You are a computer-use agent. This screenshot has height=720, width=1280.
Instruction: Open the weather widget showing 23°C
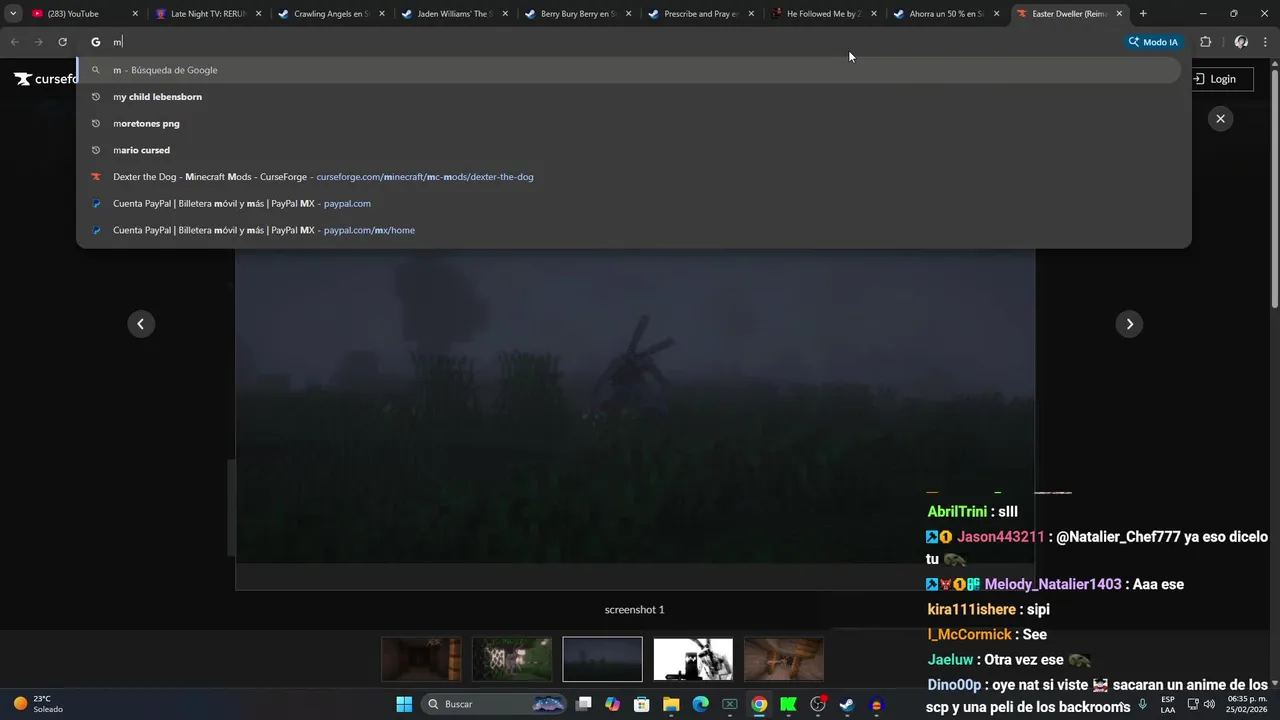tap(38, 704)
